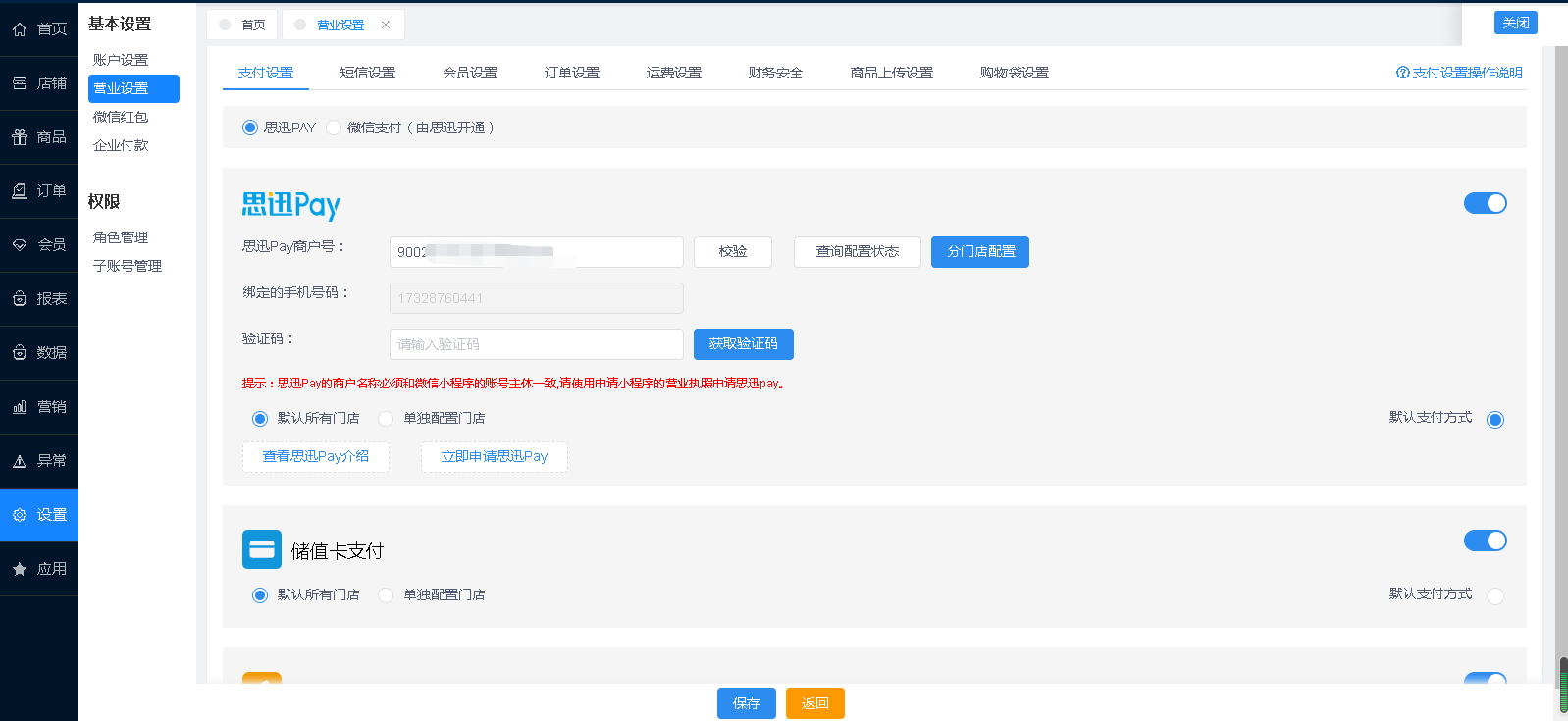
Task: Click the orange 返回 button
Action: (x=815, y=703)
